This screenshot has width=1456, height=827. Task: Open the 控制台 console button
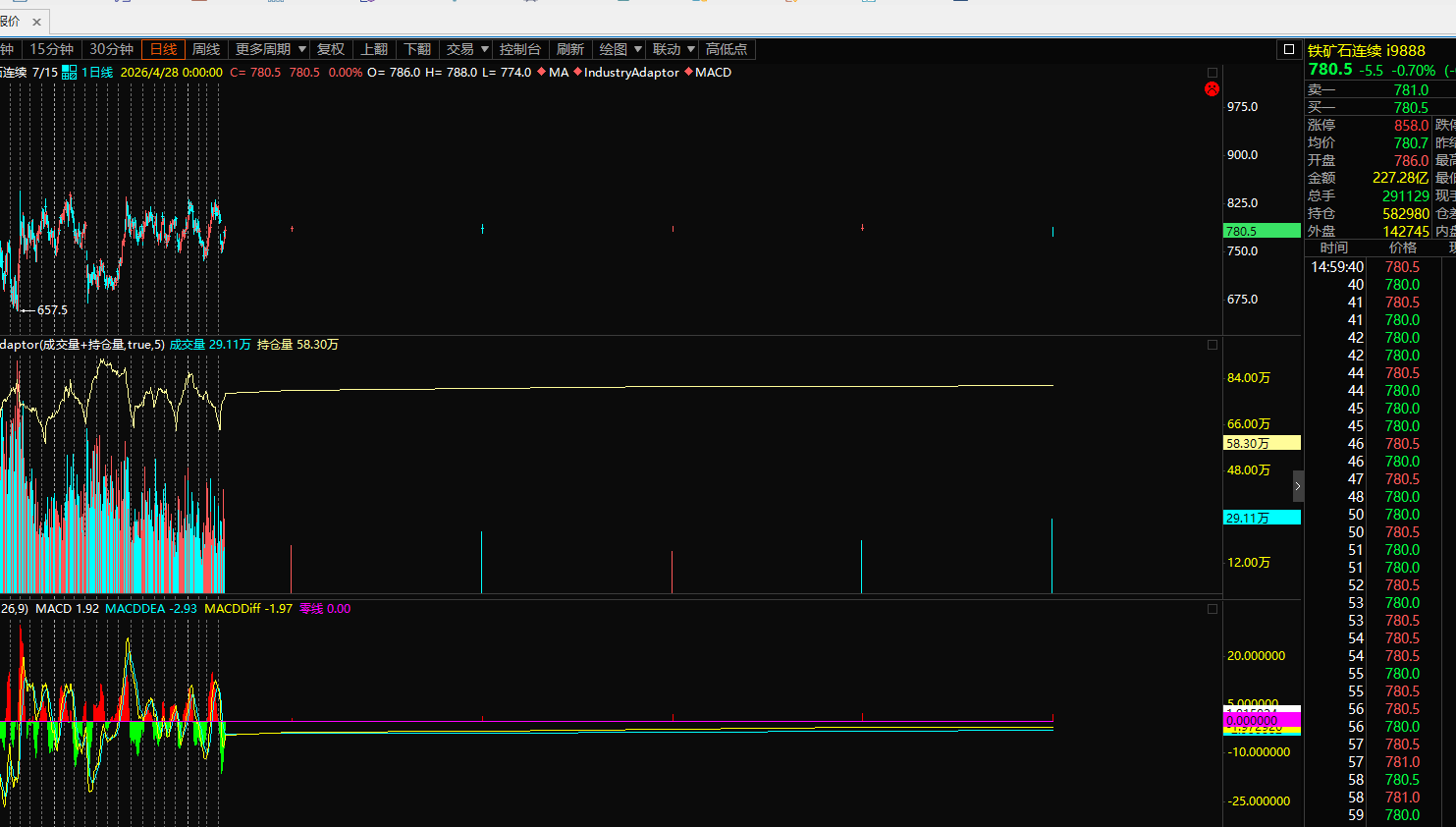click(x=519, y=49)
